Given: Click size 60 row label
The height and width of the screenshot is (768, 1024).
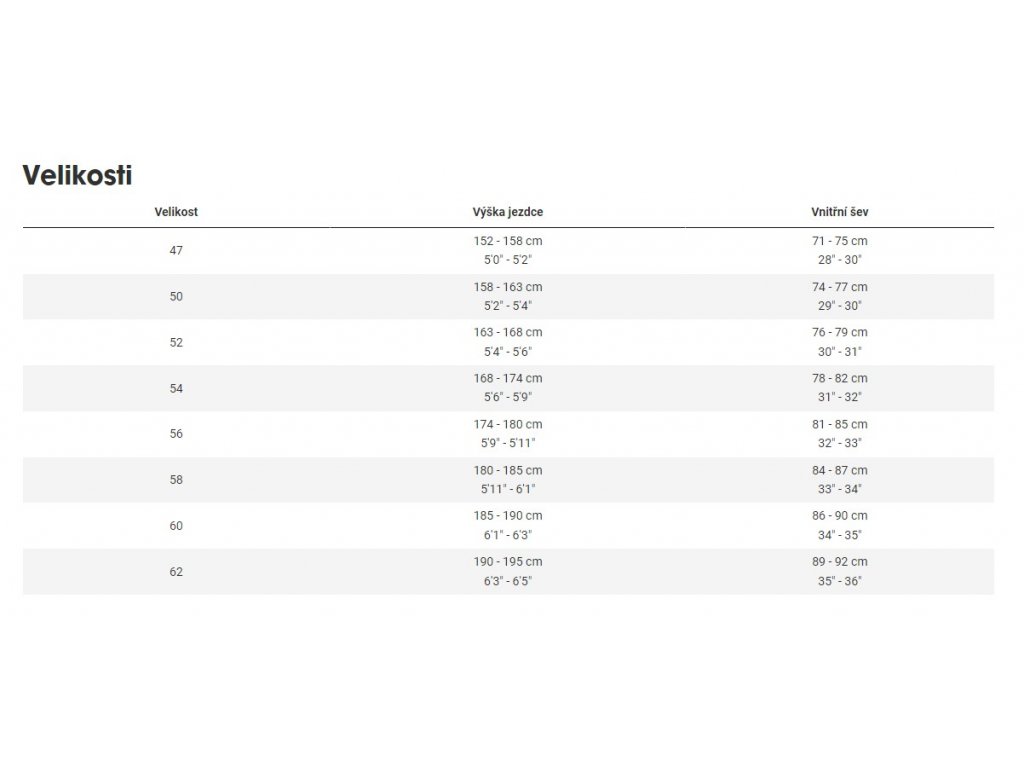Looking at the screenshot, I should coord(176,526).
